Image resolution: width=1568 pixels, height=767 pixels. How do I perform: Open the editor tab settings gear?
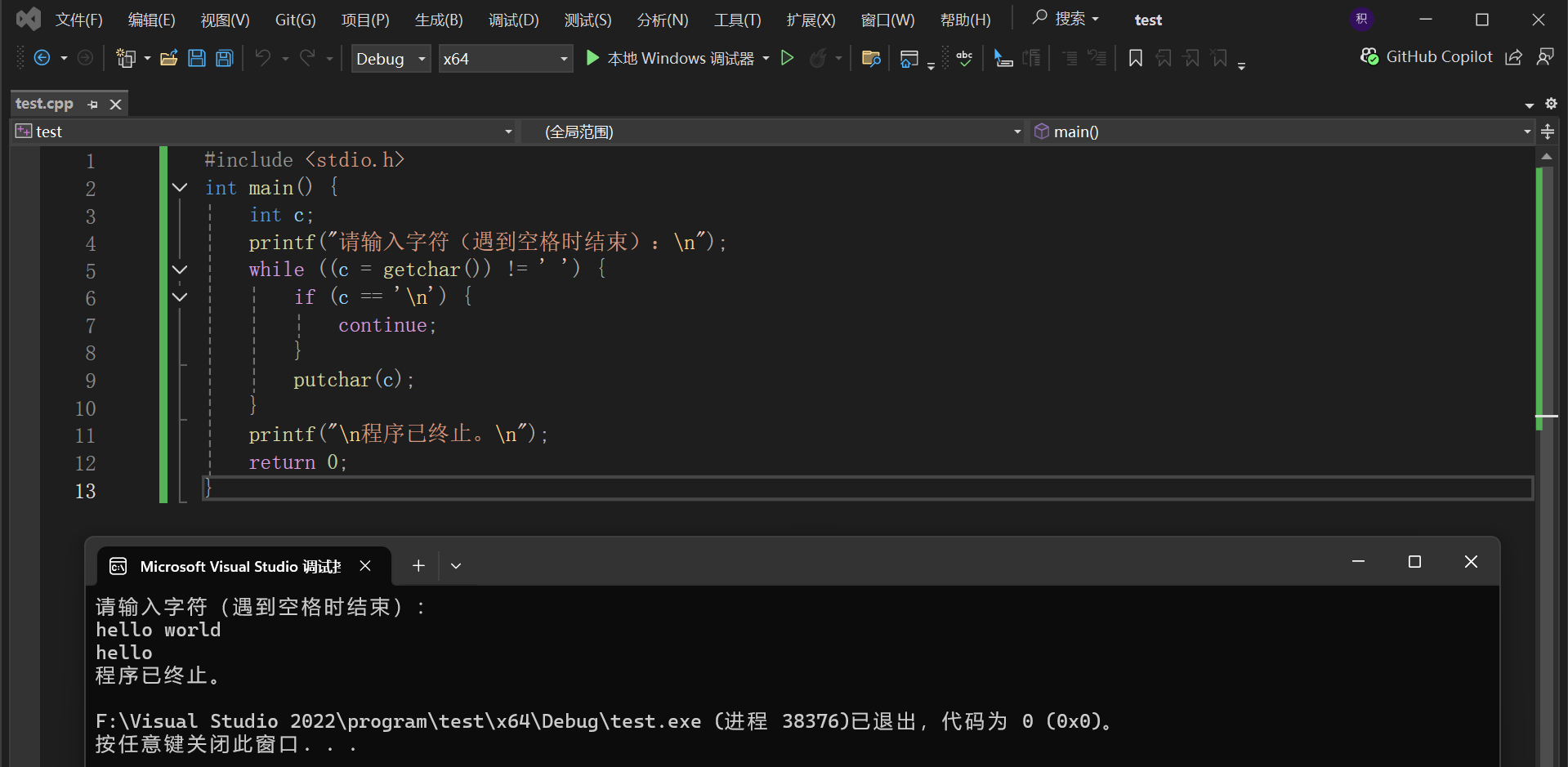(1551, 104)
